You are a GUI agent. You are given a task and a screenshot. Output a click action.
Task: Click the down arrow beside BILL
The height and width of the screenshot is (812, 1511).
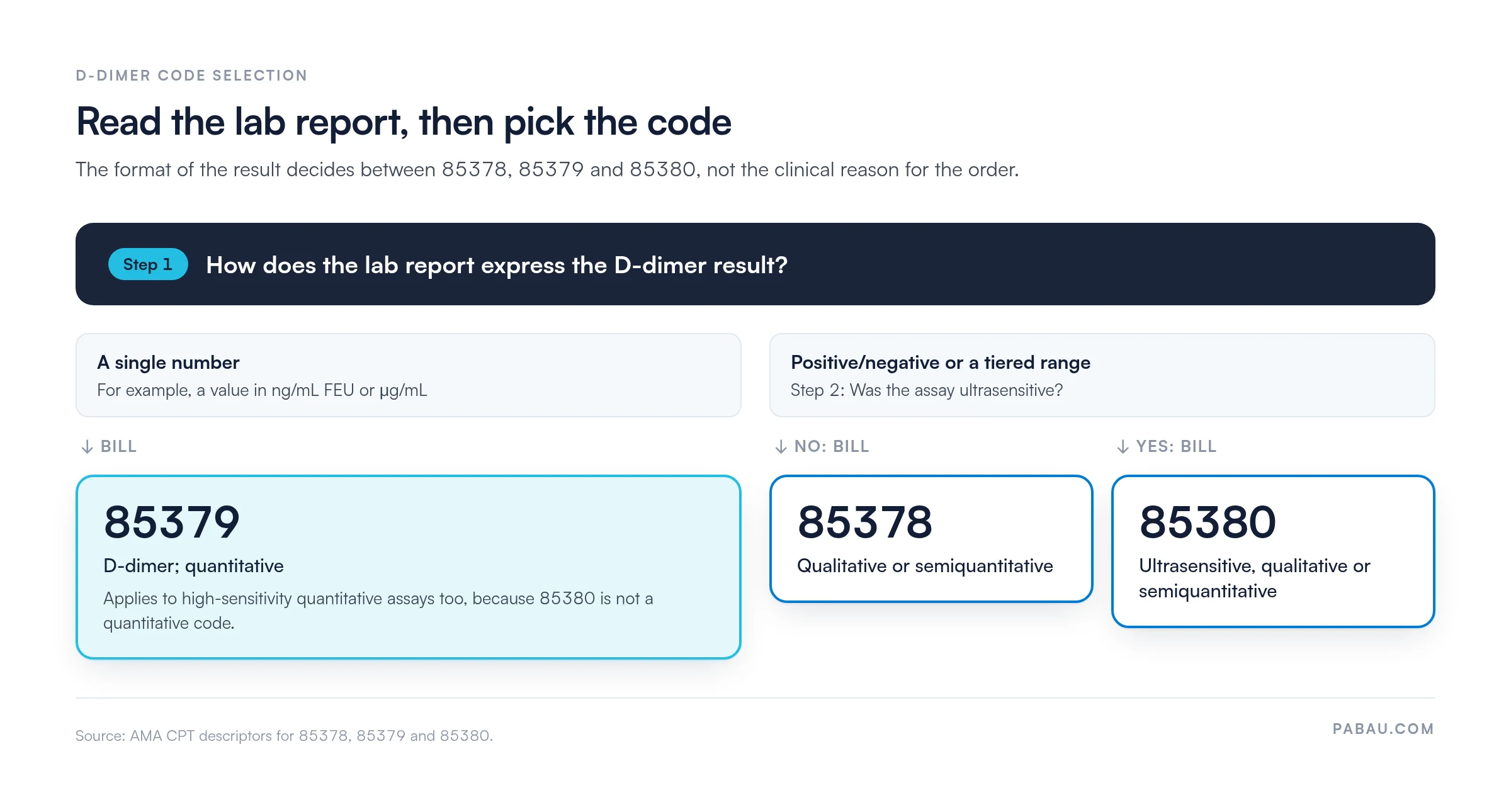pos(88,447)
